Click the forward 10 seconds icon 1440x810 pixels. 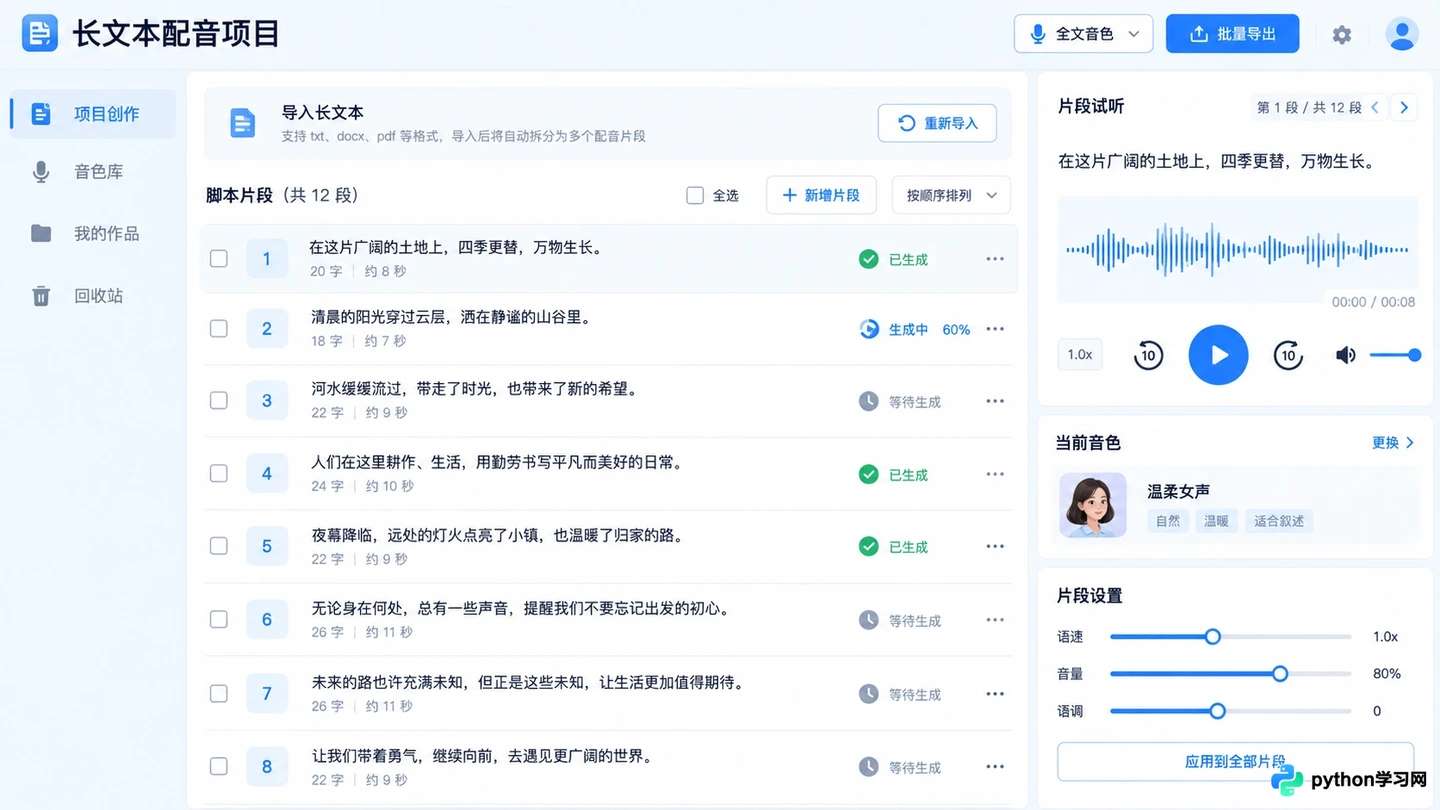pos(1288,355)
